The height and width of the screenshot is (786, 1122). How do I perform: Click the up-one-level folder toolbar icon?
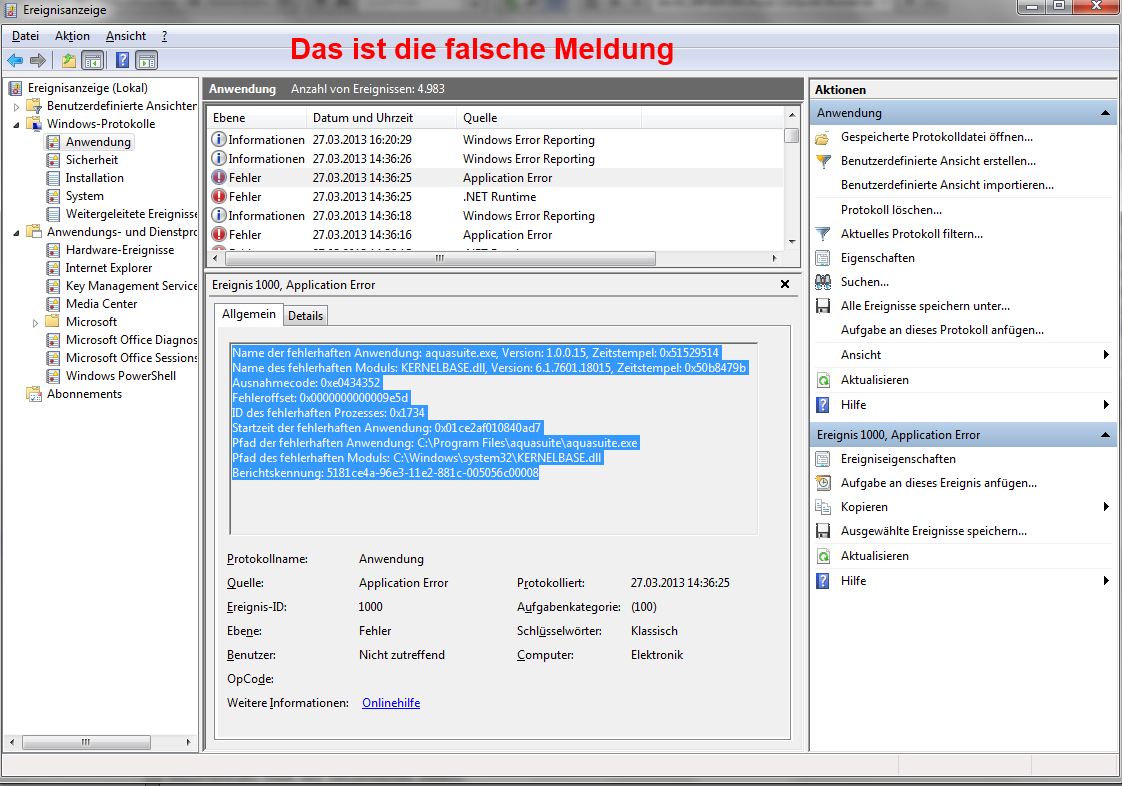tap(68, 60)
